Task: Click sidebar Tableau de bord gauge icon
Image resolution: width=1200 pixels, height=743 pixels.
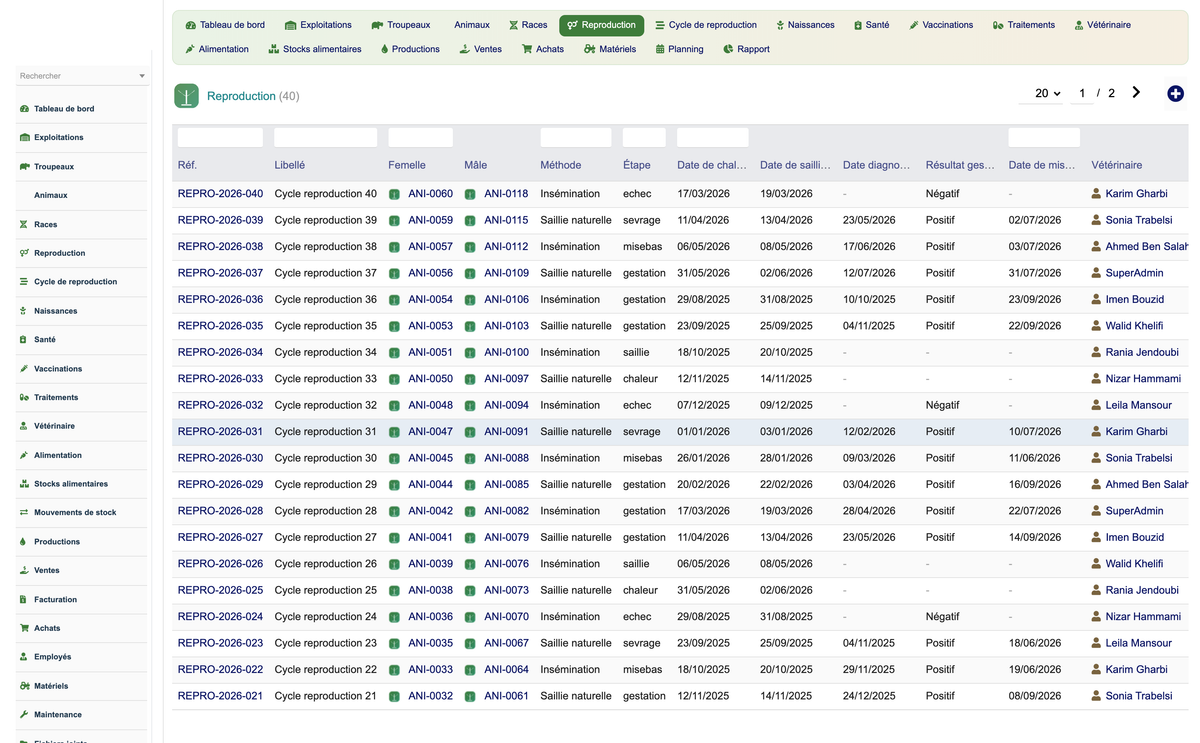Action: [24, 108]
